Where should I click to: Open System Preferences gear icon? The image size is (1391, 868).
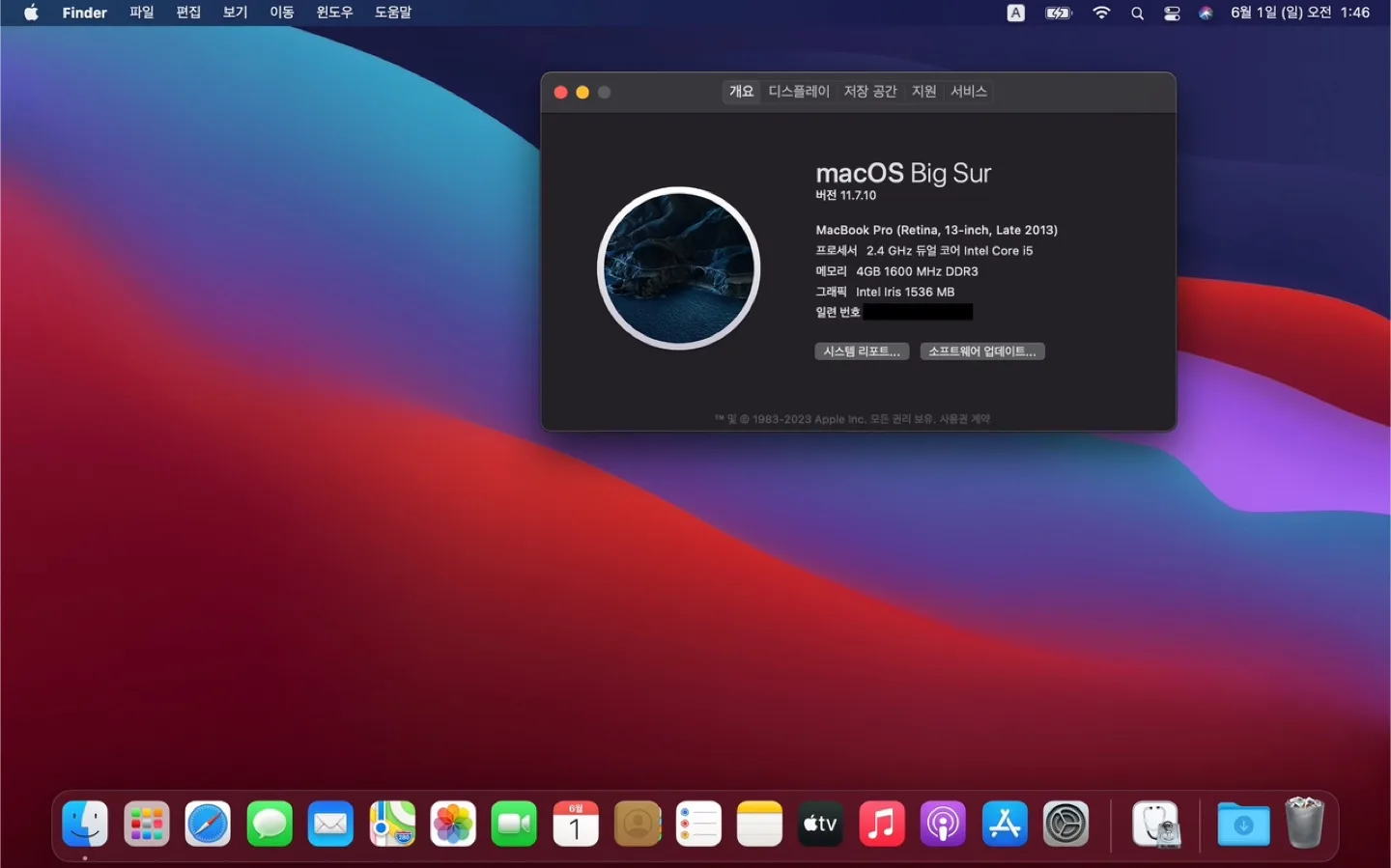click(x=1065, y=825)
